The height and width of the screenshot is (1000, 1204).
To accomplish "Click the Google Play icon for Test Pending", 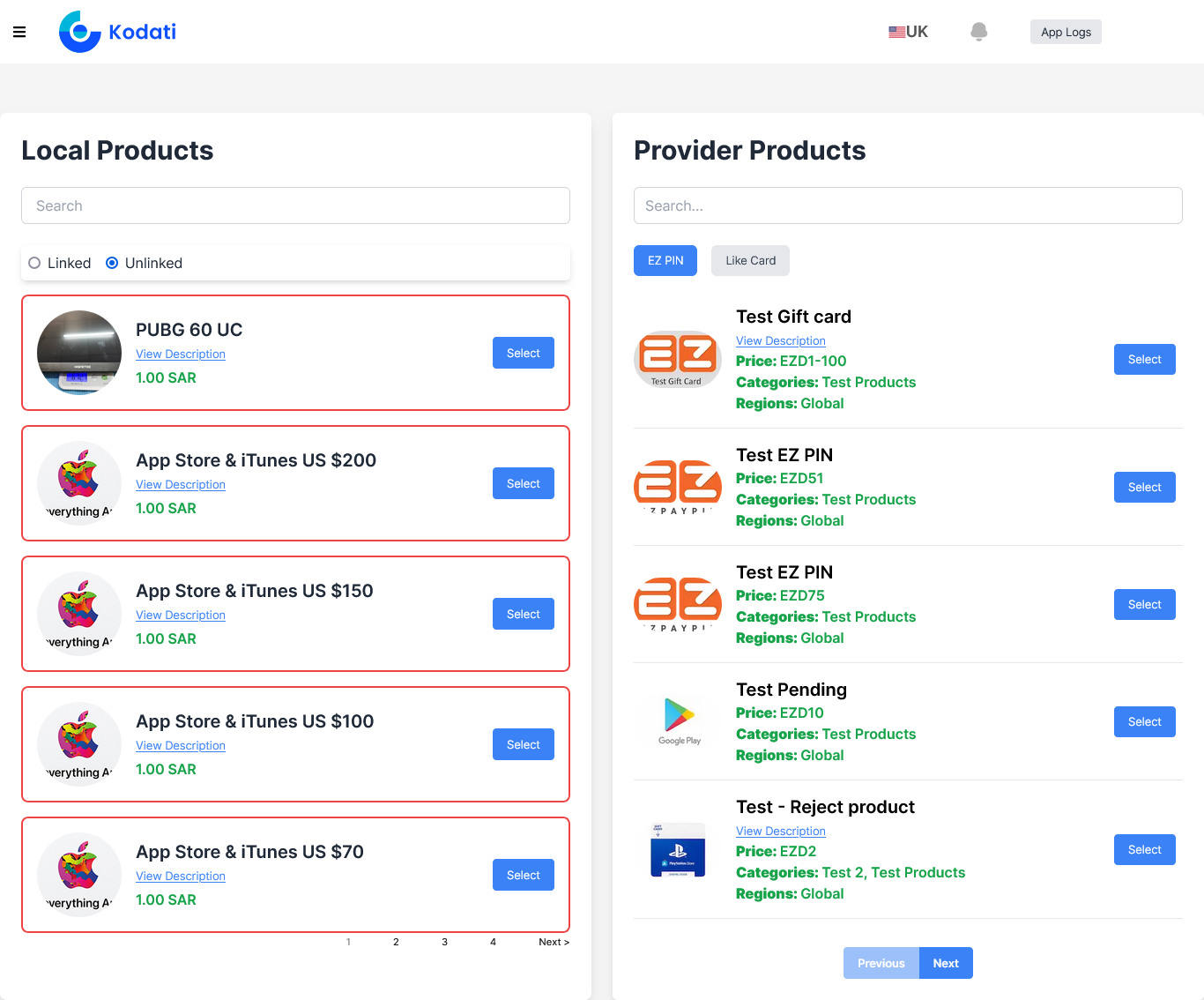I will 679,721.
